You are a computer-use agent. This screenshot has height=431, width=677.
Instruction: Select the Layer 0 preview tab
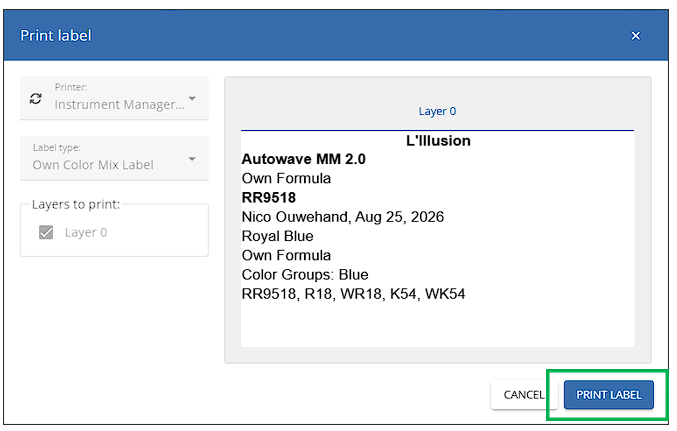point(437,111)
